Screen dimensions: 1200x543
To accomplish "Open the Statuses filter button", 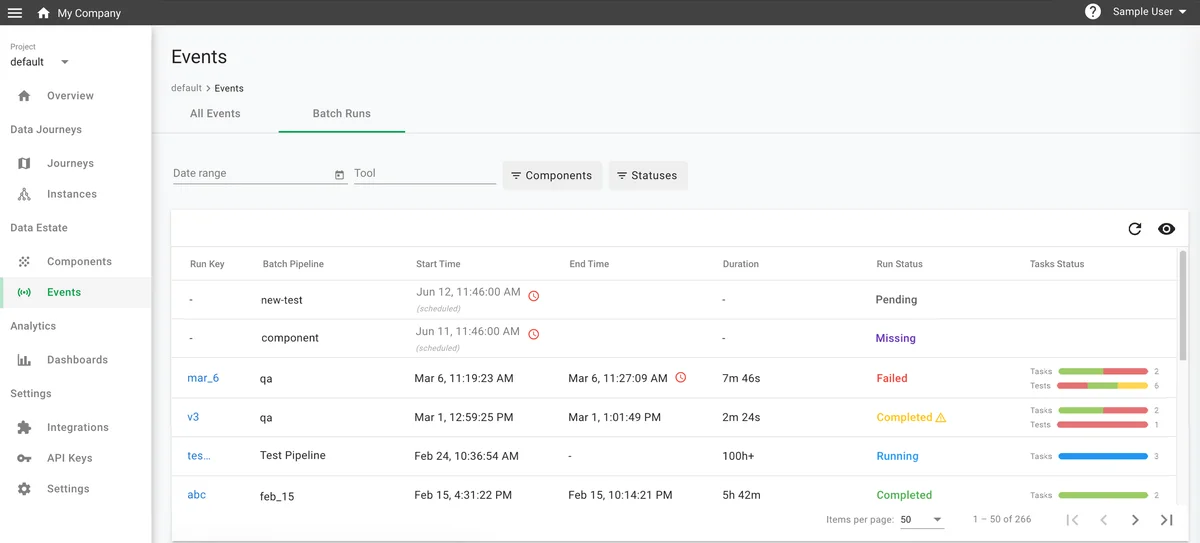I will (647, 175).
